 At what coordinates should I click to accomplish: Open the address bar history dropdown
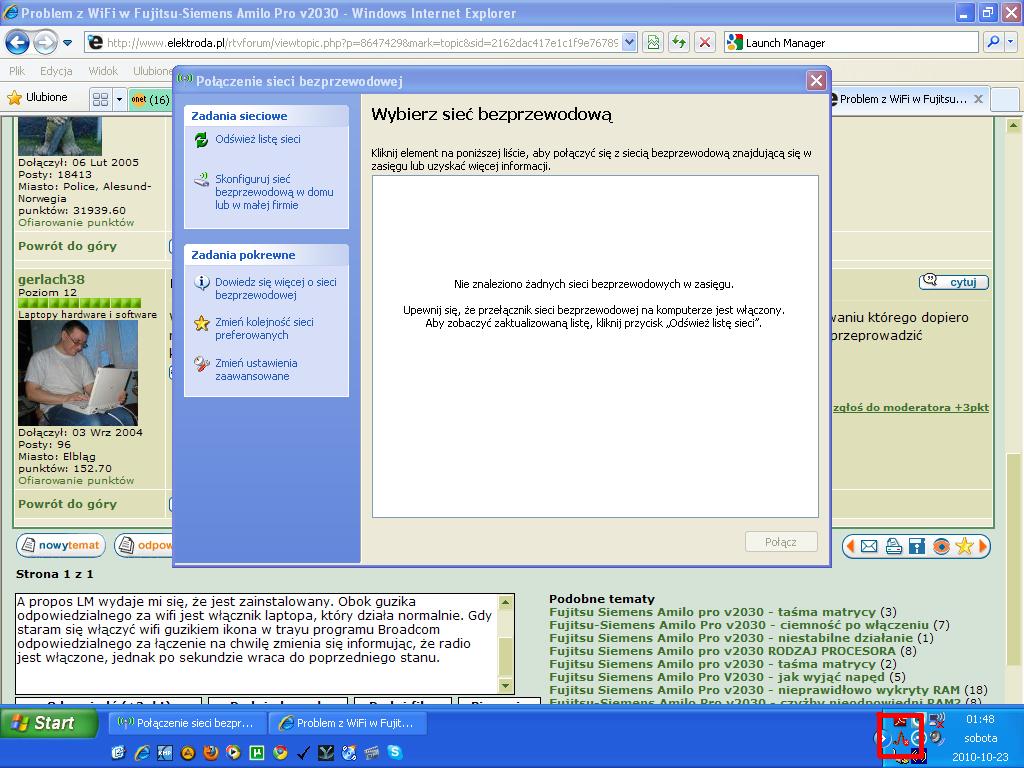pyautogui.click(x=630, y=42)
